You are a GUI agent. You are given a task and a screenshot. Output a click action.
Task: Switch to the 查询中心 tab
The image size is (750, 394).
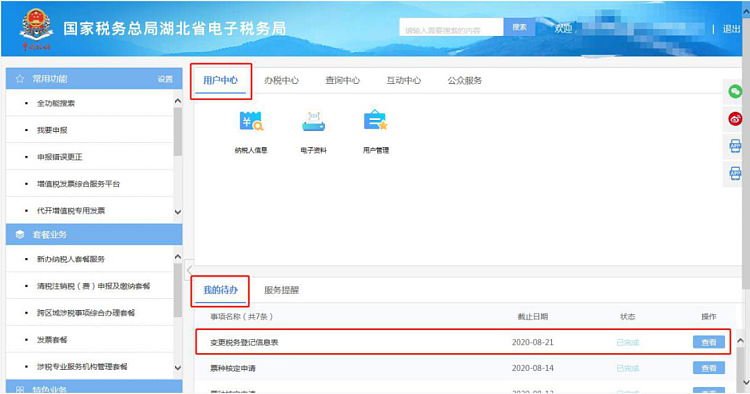coord(342,80)
